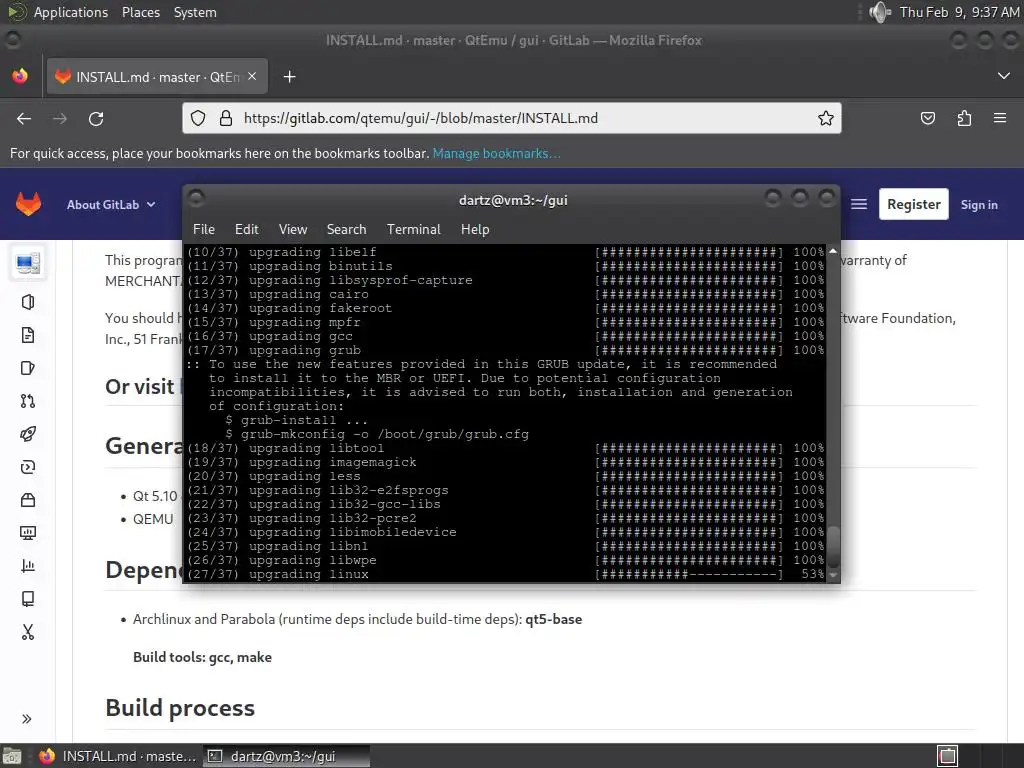Open the terminal Edit menu
Viewport: 1024px width, 768px height.
[246, 229]
